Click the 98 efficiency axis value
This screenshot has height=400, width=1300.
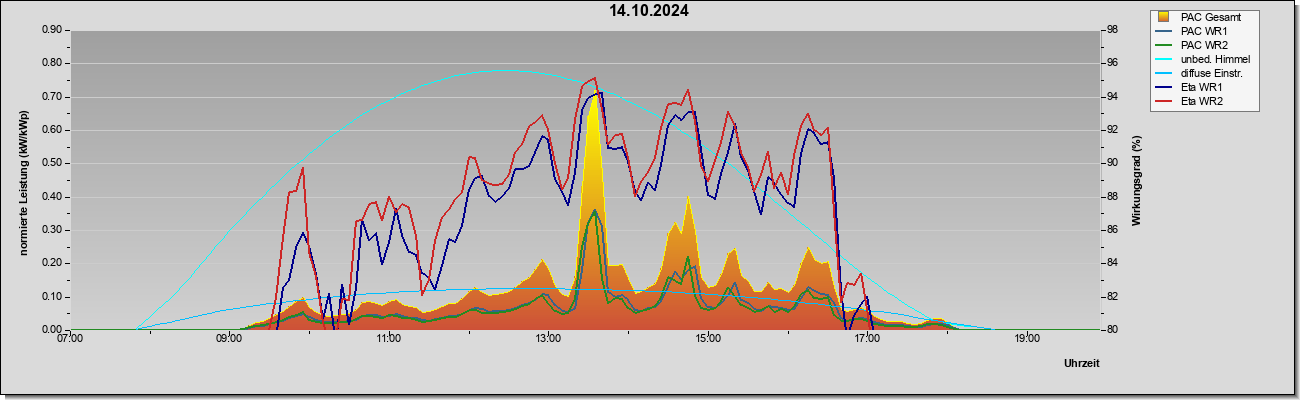(1113, 30)
